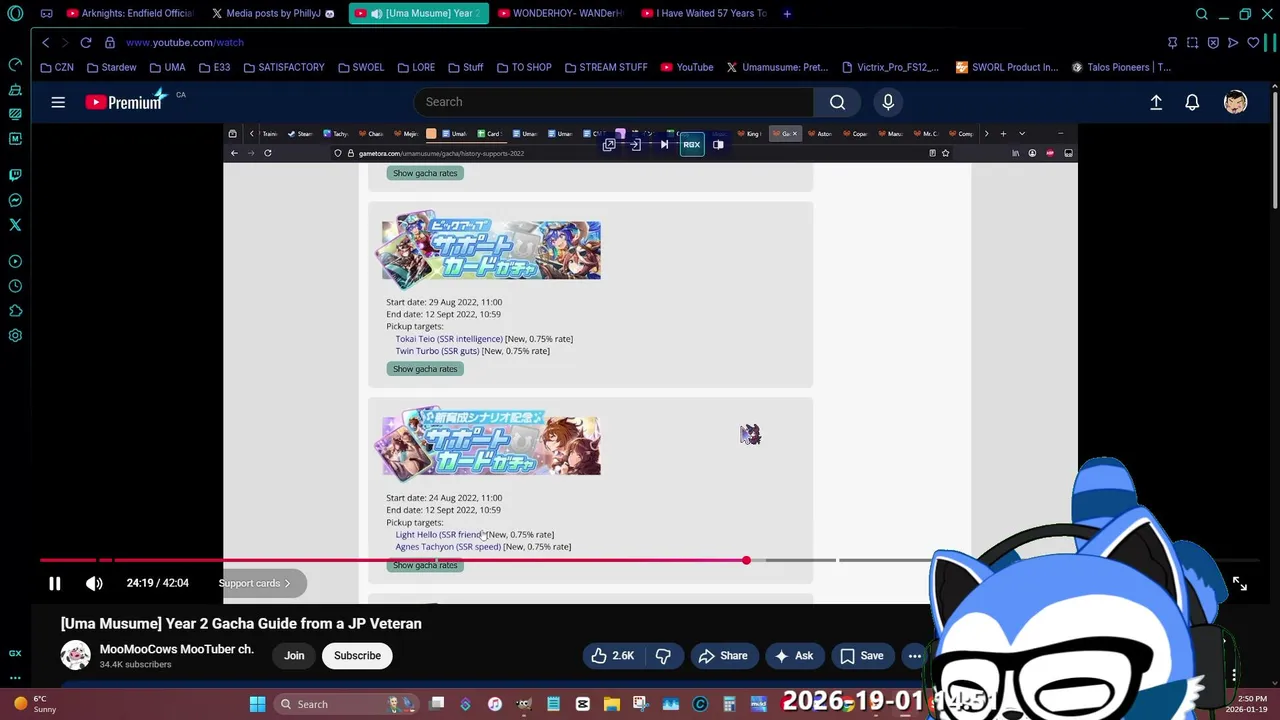The width and height of the screenshot is (1280, 720).
Task: Open the YouTube bookmark
Action: (687, 68)
